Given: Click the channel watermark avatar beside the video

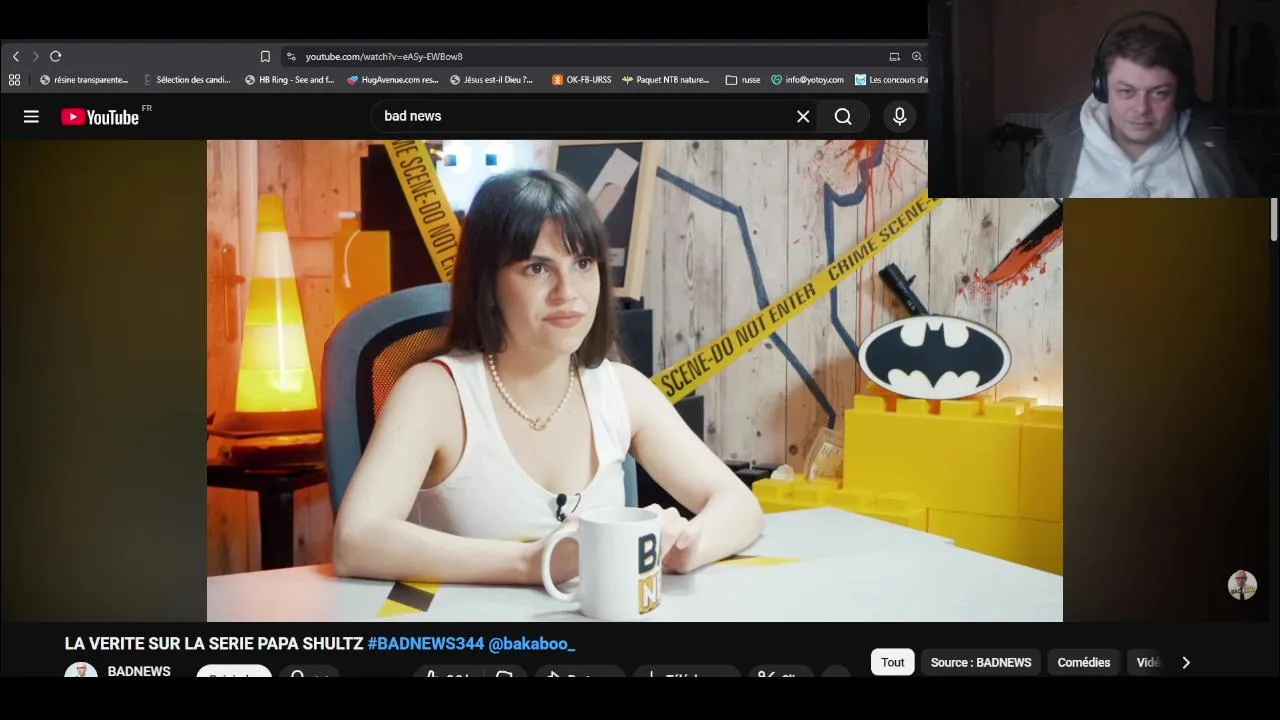Looking at the screenshot, I should click(x=1242, y=585).
